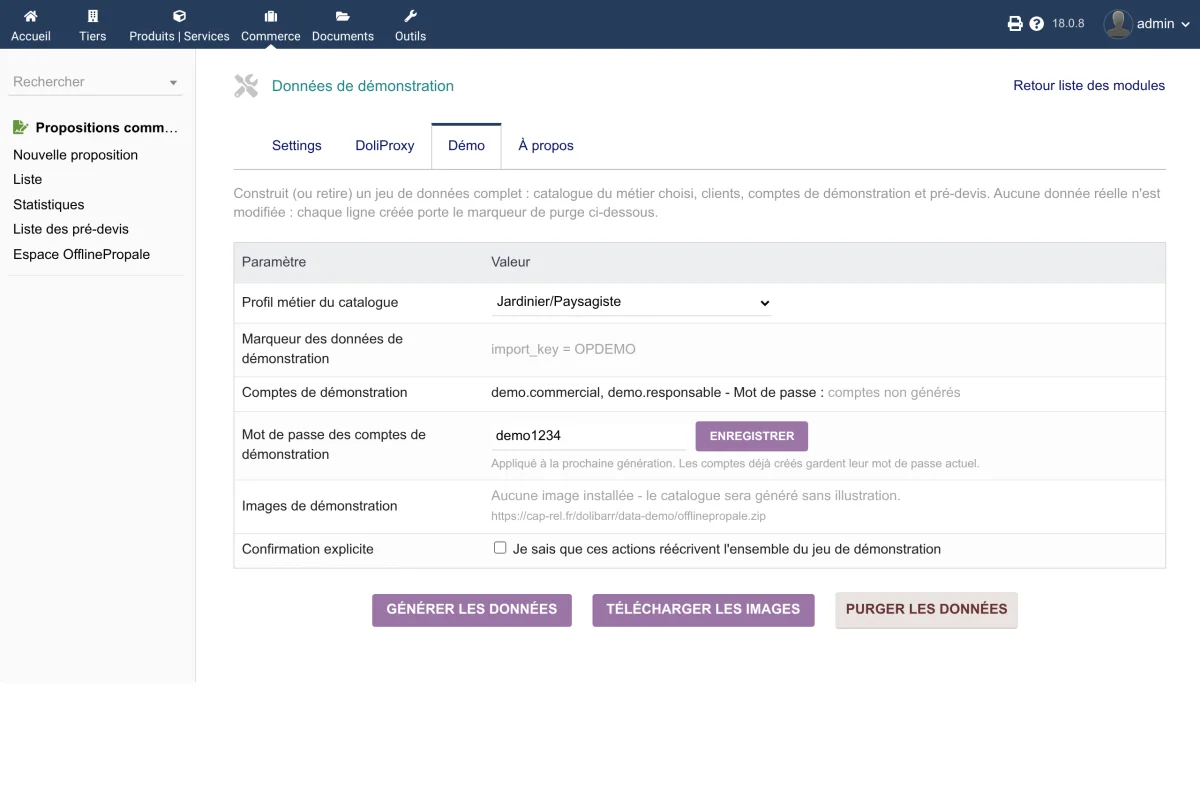Open the Accueil home icon

(x=31, y=16)
